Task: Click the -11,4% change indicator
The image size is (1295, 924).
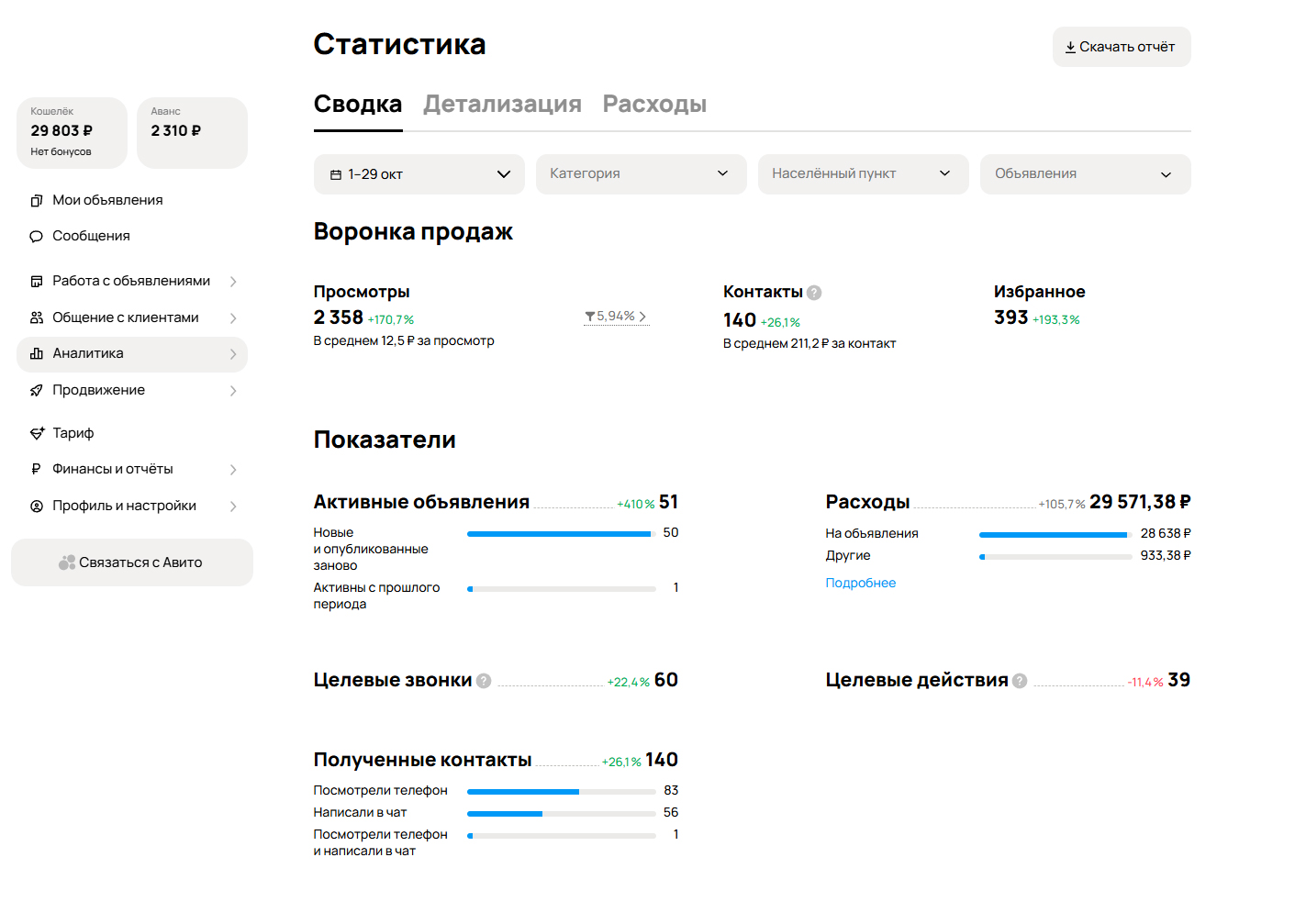Action: [x=1145, y=683]
